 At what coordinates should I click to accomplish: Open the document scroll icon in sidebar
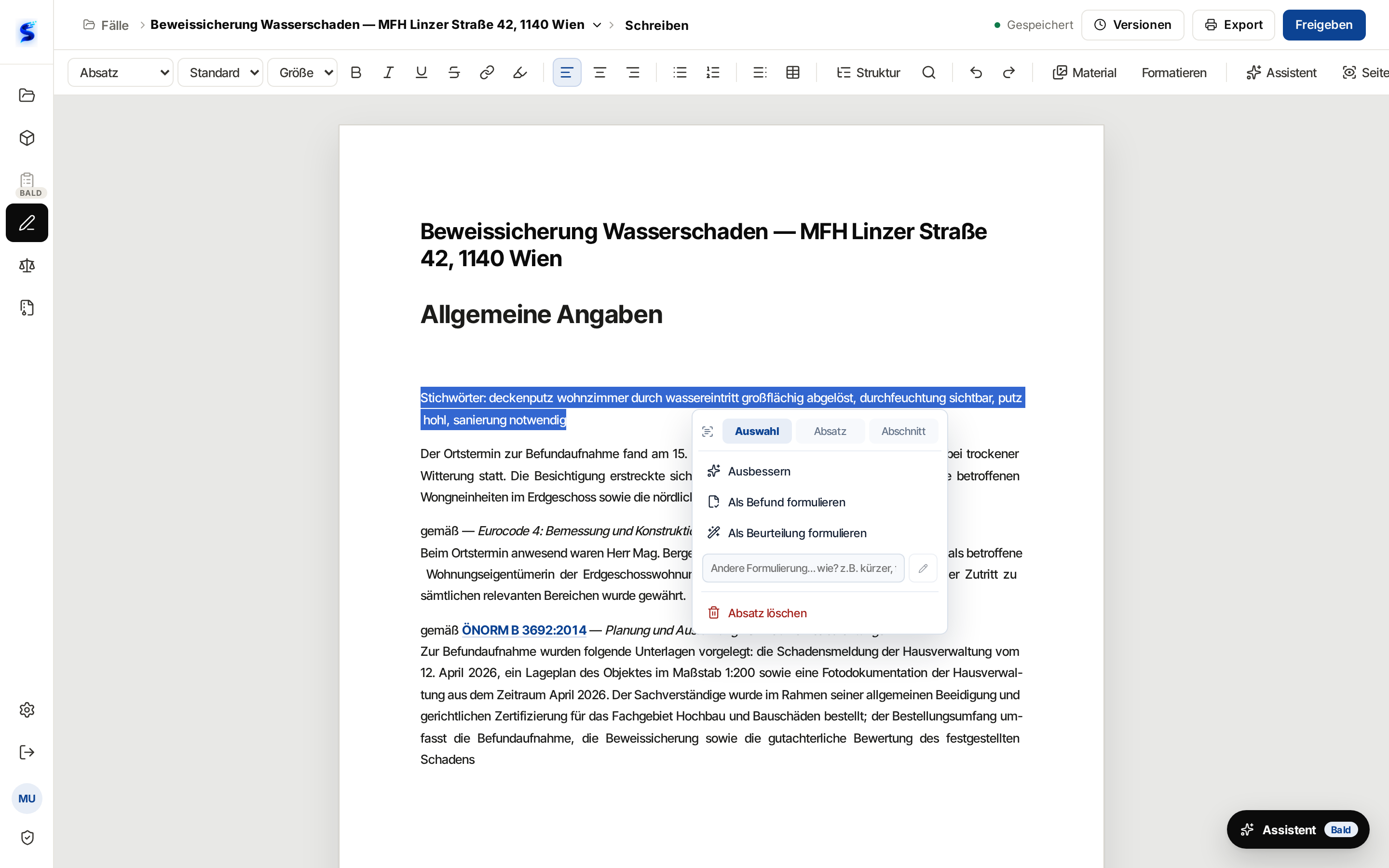pyautogui.click(x=27, y=308)
